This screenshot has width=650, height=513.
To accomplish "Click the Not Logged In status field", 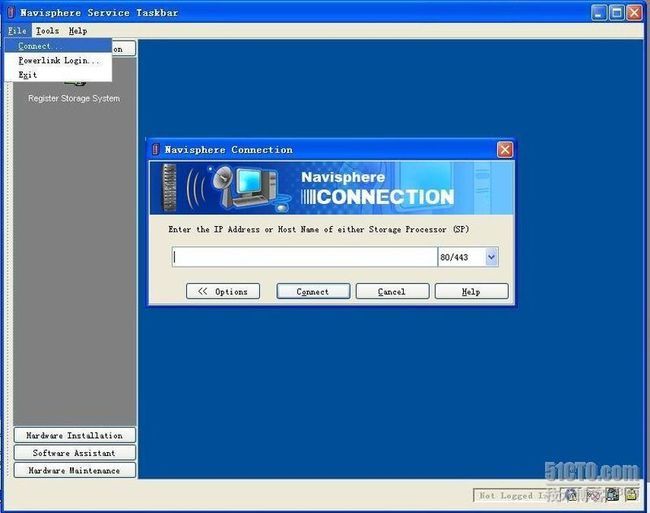I will click(x=516, y=495).
